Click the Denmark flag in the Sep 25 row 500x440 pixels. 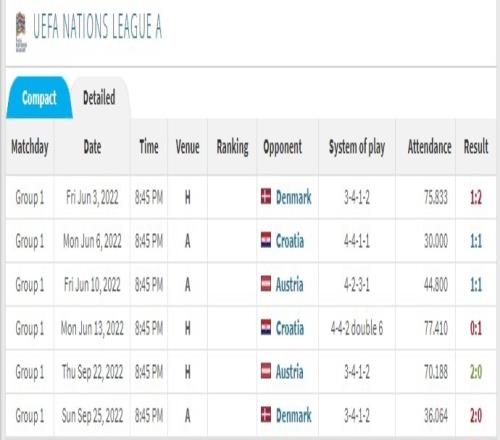[266, 415]
